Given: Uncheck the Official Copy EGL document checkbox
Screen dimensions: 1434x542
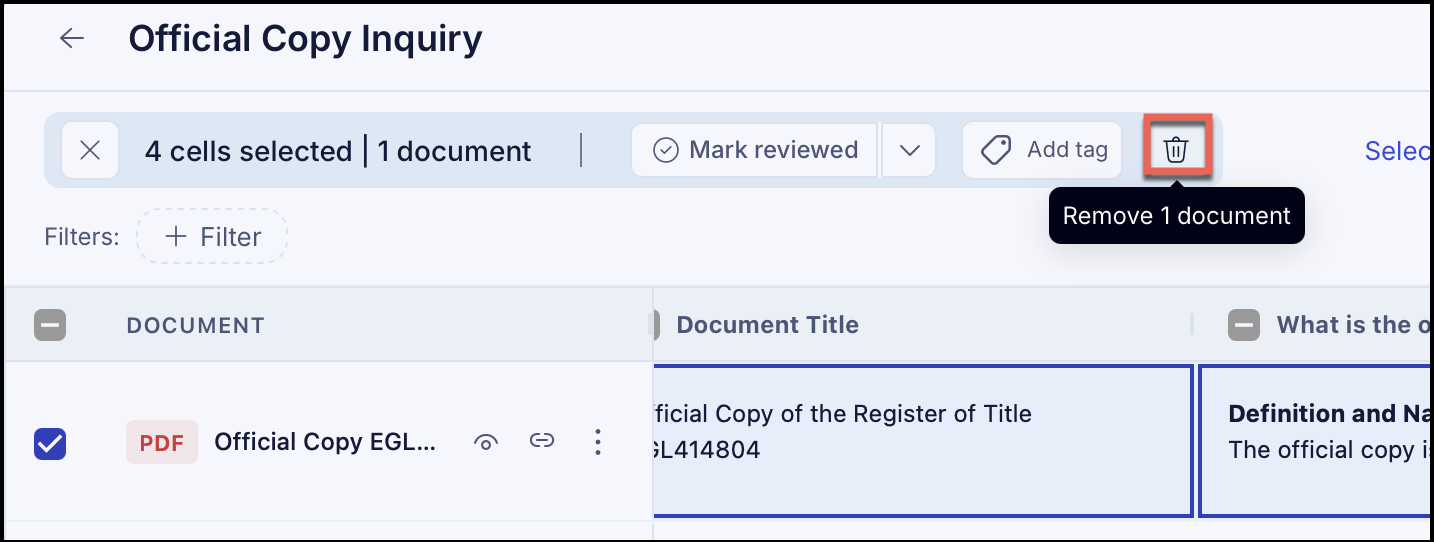Looking at the screenshot, I should coord(50,443).
